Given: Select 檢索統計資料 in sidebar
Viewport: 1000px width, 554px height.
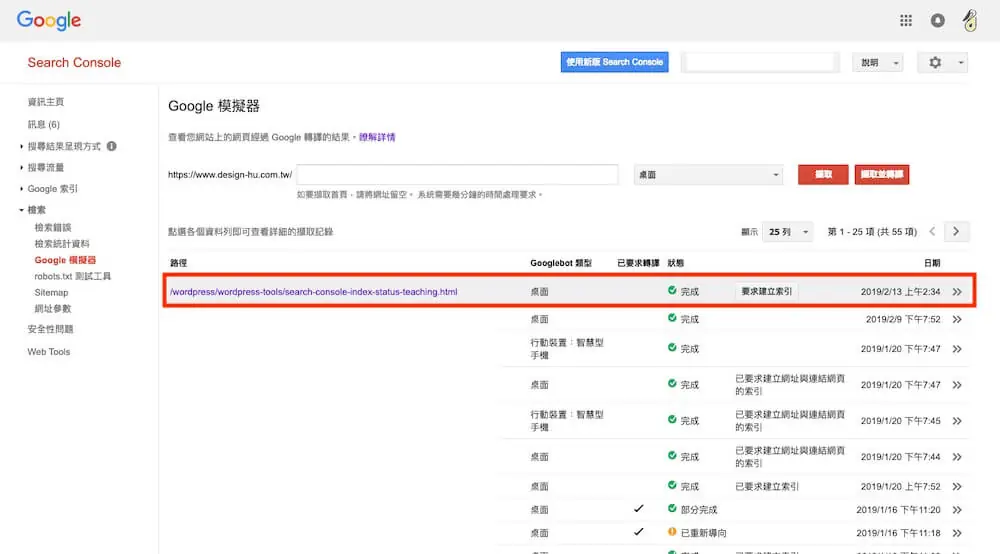Looking at the screenshot, I should click(x=62, y=244).
